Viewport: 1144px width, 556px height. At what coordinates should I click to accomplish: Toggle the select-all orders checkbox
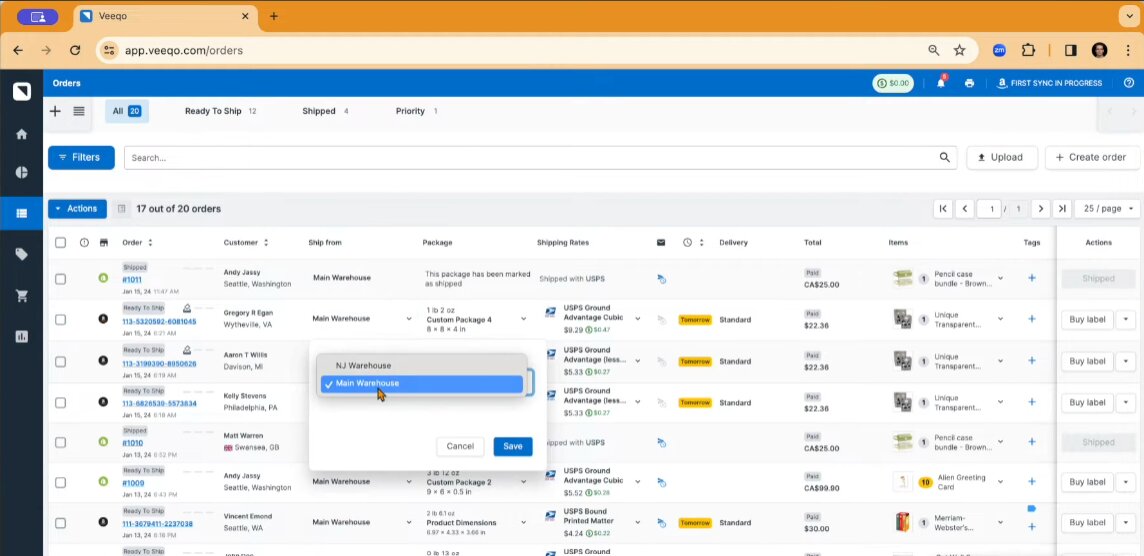[61, 243]
